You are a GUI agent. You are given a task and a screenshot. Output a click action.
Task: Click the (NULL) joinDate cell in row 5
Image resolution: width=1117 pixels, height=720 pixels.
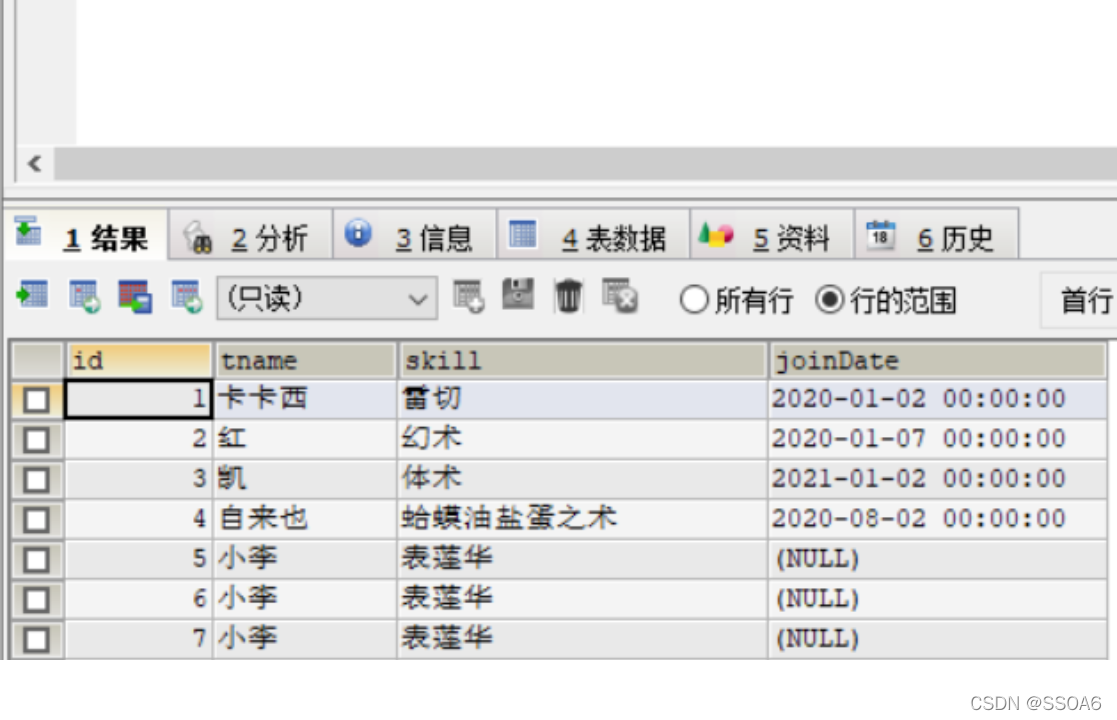[x=937, y=558]
